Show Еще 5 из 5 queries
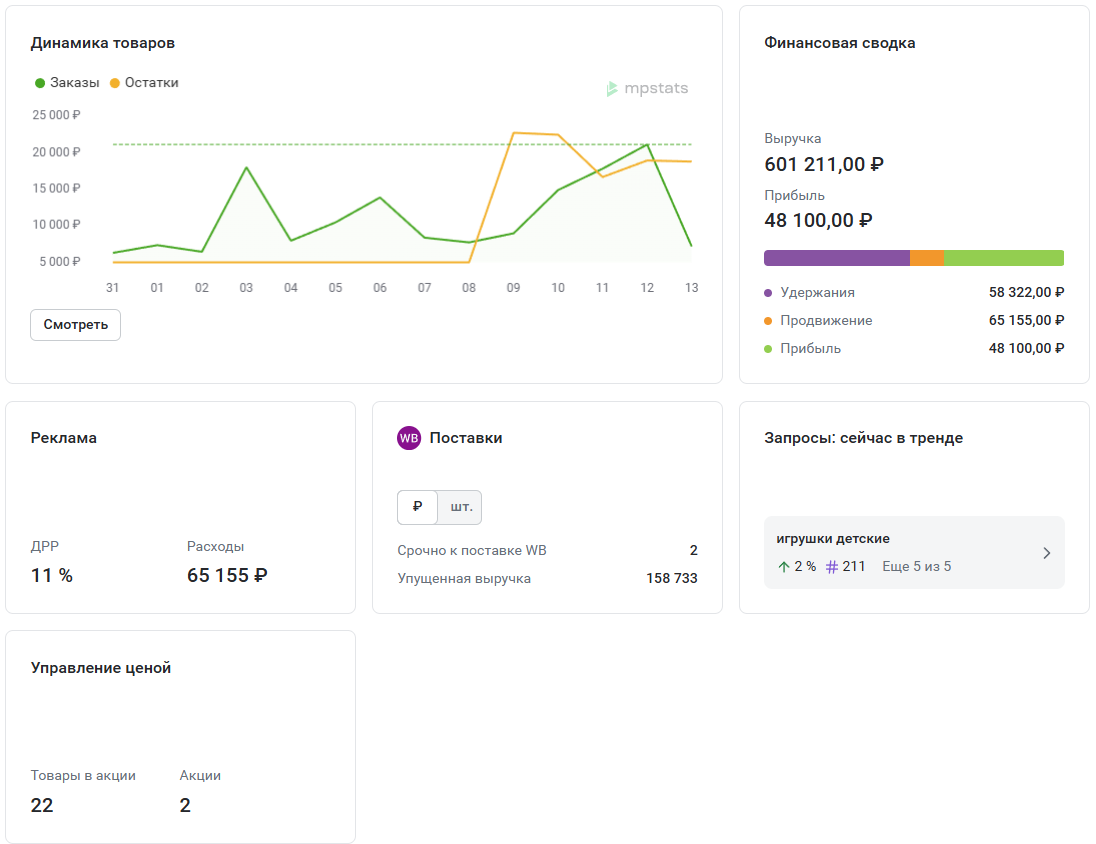This screenshot has height=844, width=1096. pos(916,567)
